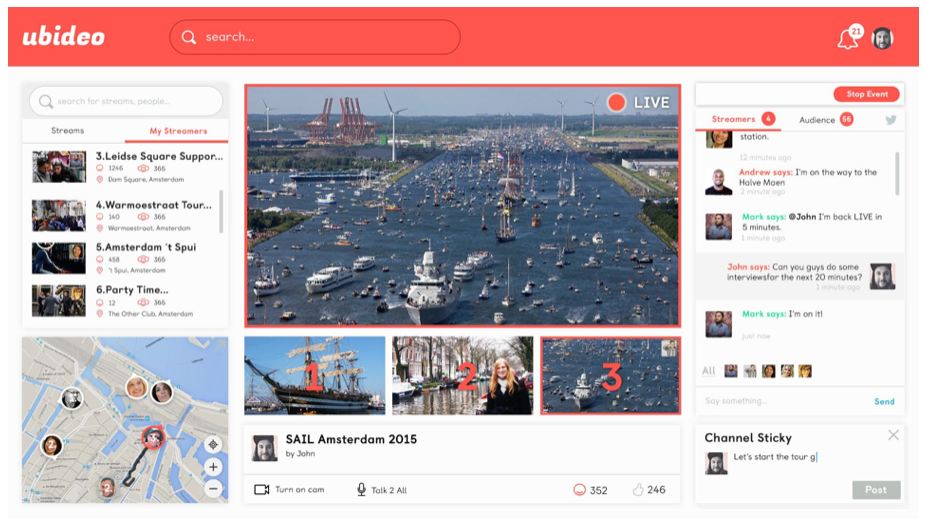Click the Stop Event button
The height and width of the screenshot is (522, 932).
(x=866, y=94)
